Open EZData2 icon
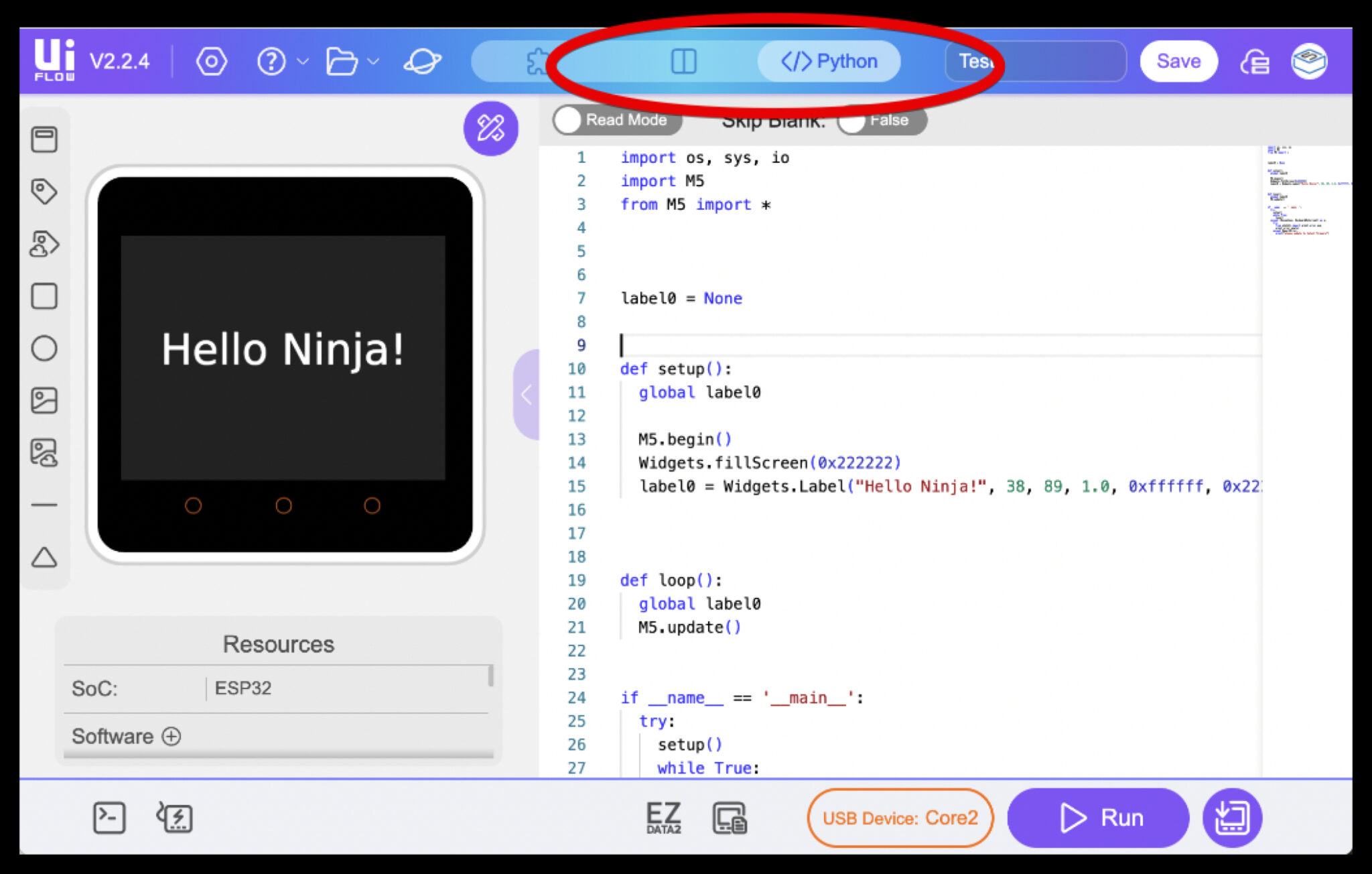 click(663, 818)
